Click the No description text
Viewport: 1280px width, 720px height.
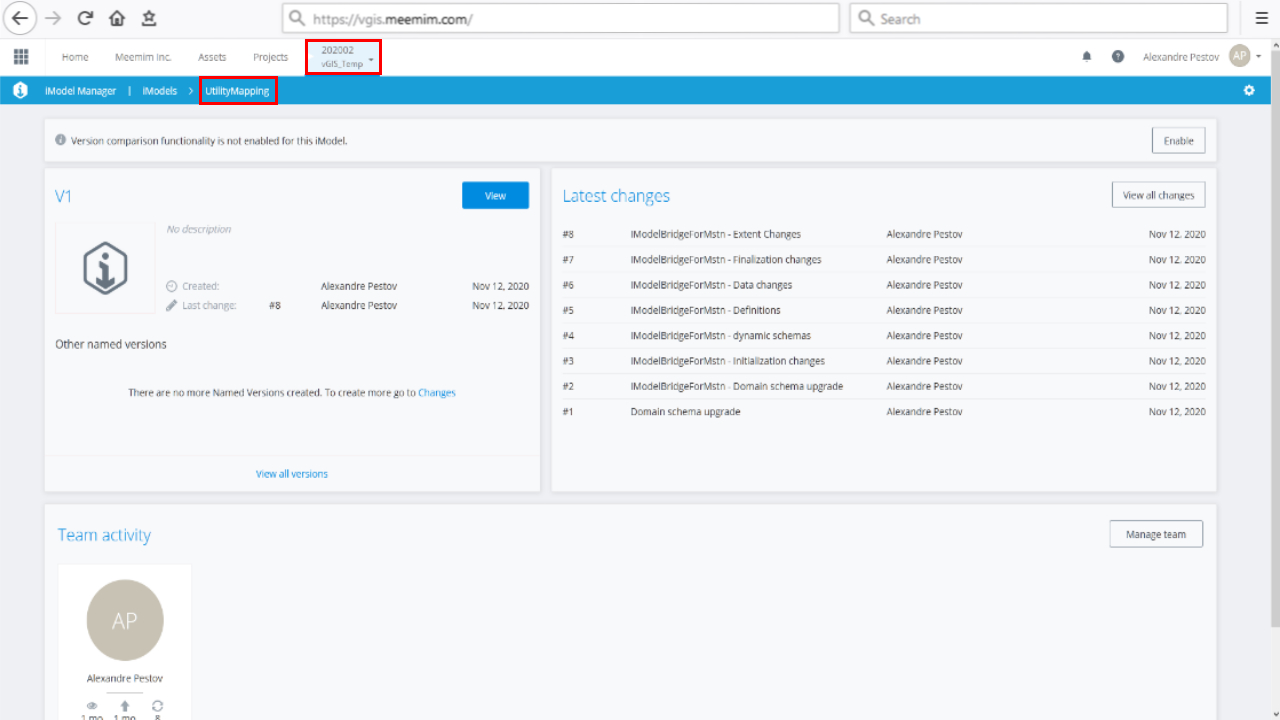tap(199, 229)
